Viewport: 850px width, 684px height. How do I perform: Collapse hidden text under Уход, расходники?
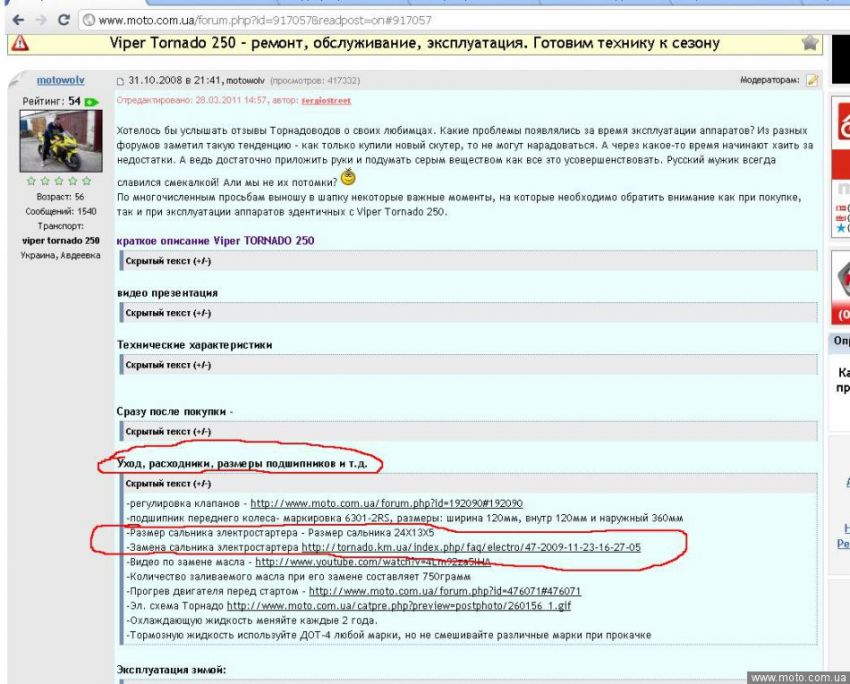167,484
